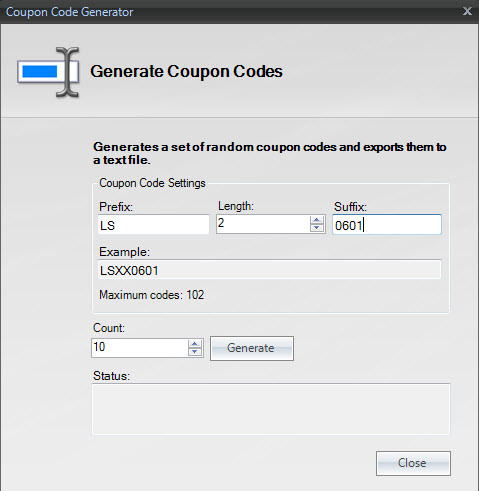Screen dimensions: 479x491
Task: Click the 'Coupon Code Generator' title bar text
Action: 69,12
